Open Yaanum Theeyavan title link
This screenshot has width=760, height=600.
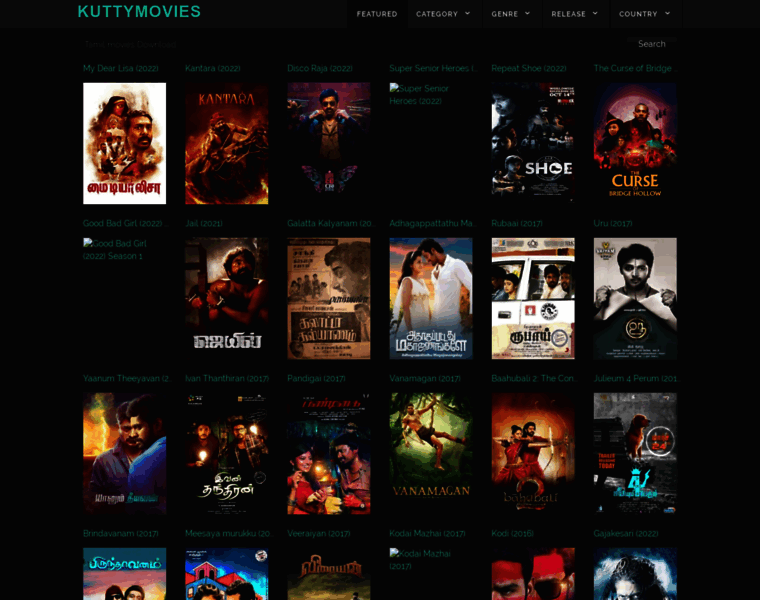click(127, 379)
